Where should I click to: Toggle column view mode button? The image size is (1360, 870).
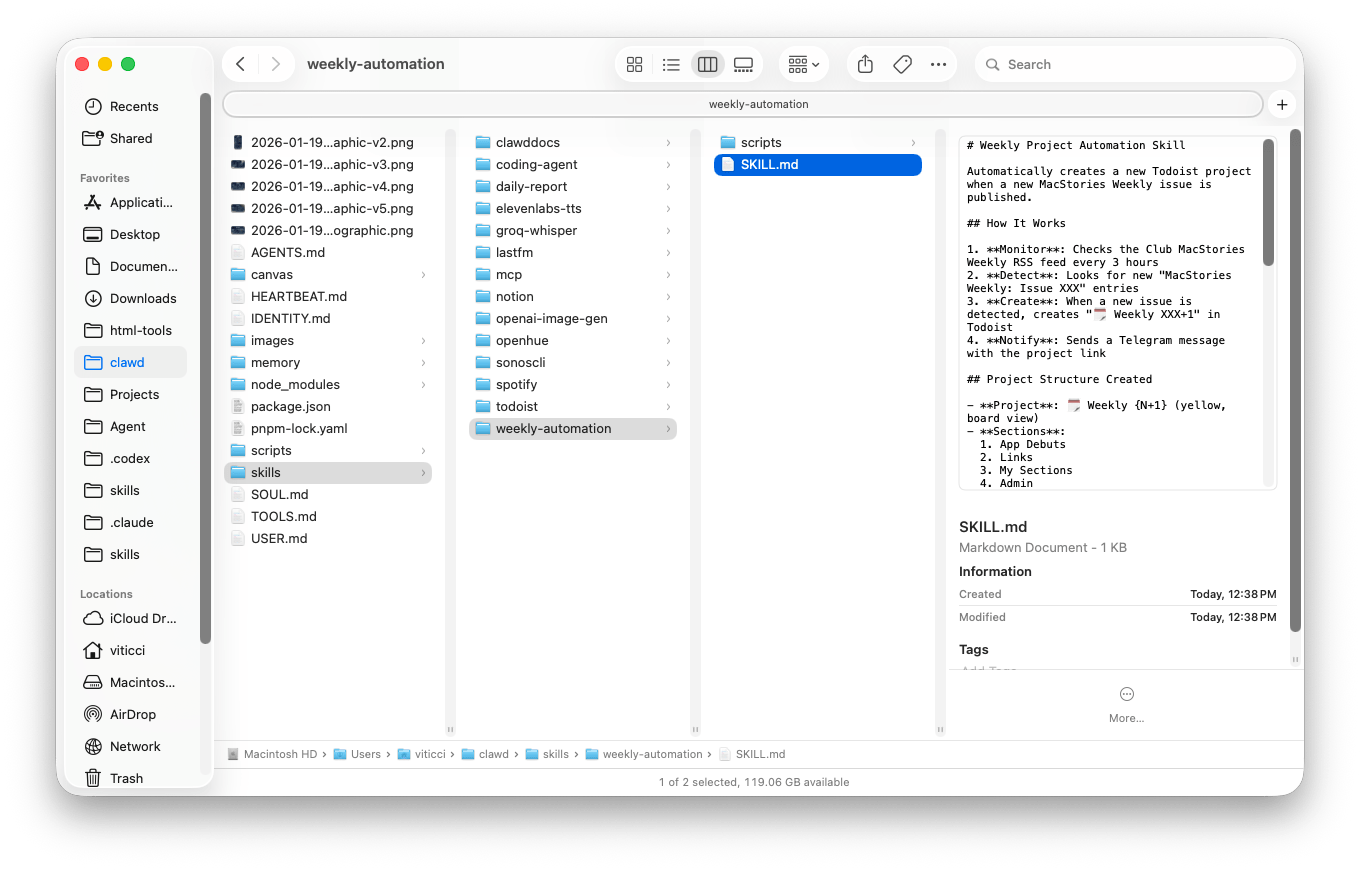[707, 64]
